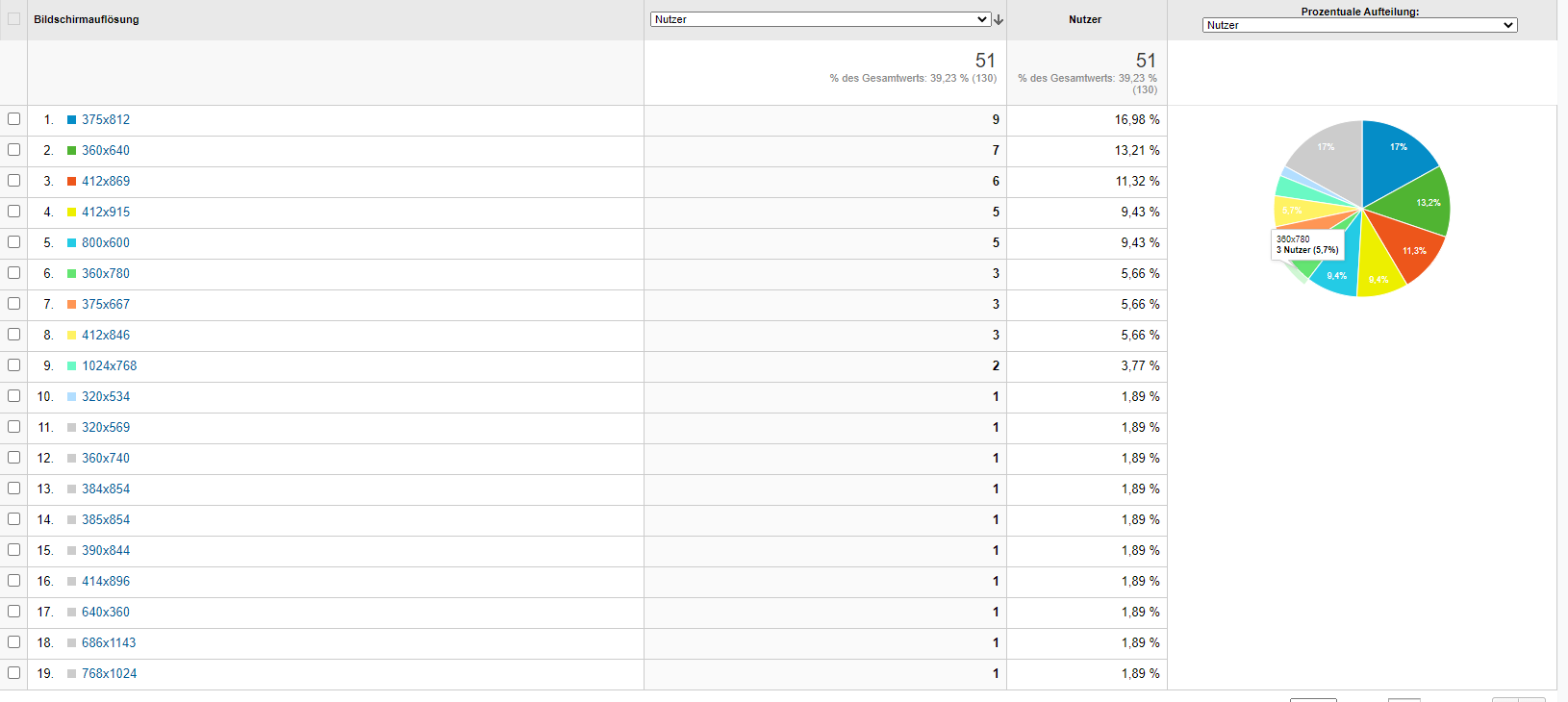Select the checkbox for 1024x768 row

coord(13,365)
